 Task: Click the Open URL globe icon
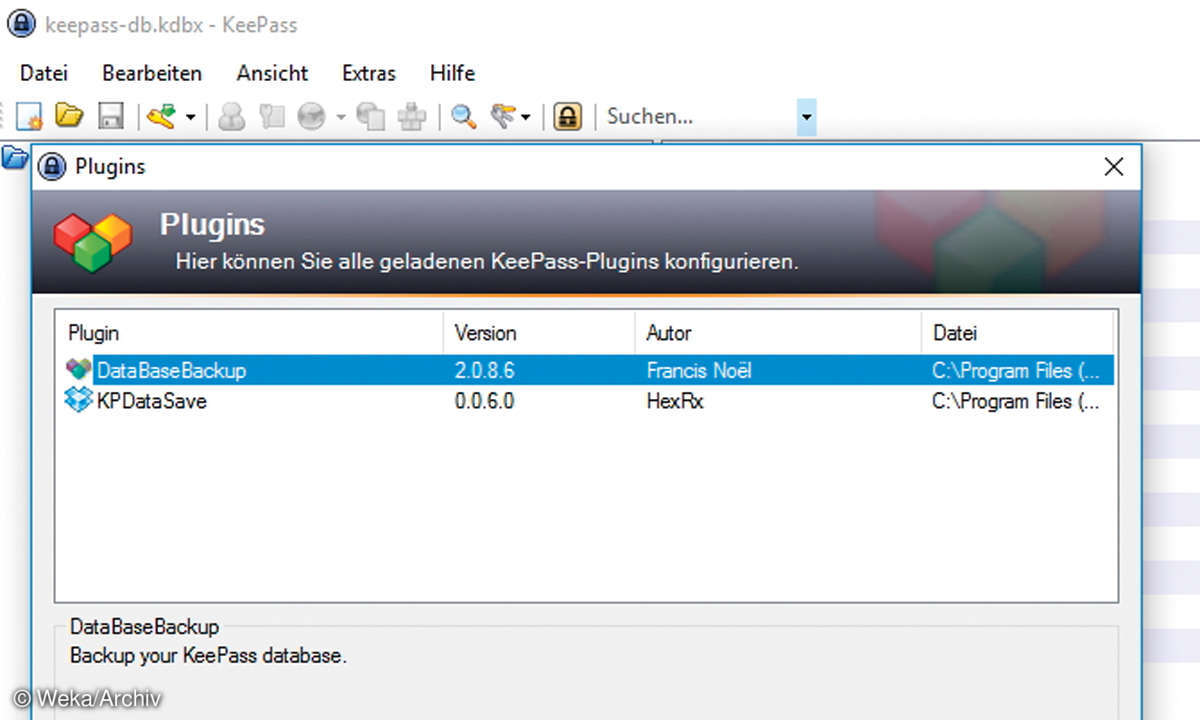pos(312,116)
